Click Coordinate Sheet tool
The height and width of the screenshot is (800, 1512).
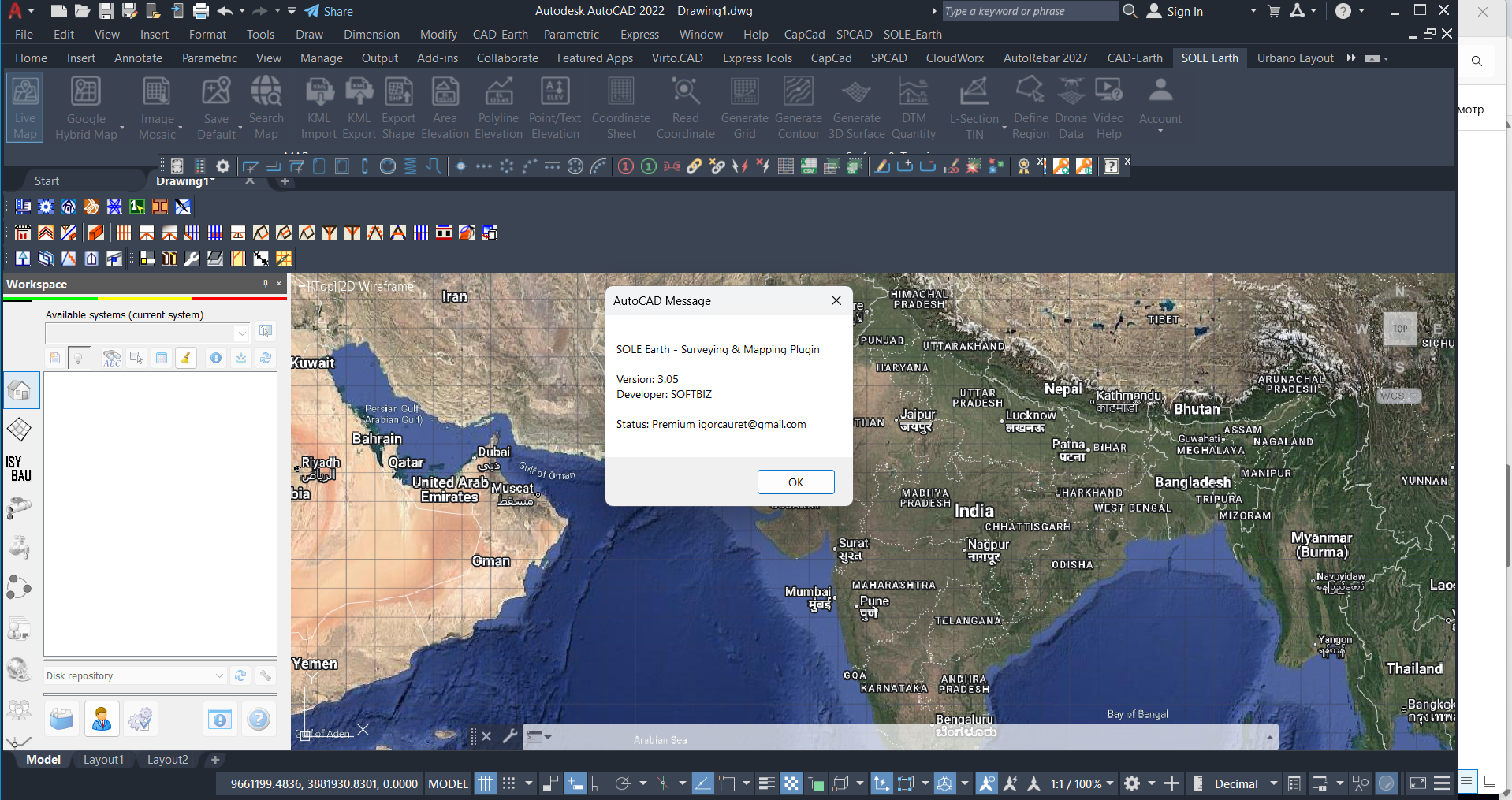(x=621, y=108)
